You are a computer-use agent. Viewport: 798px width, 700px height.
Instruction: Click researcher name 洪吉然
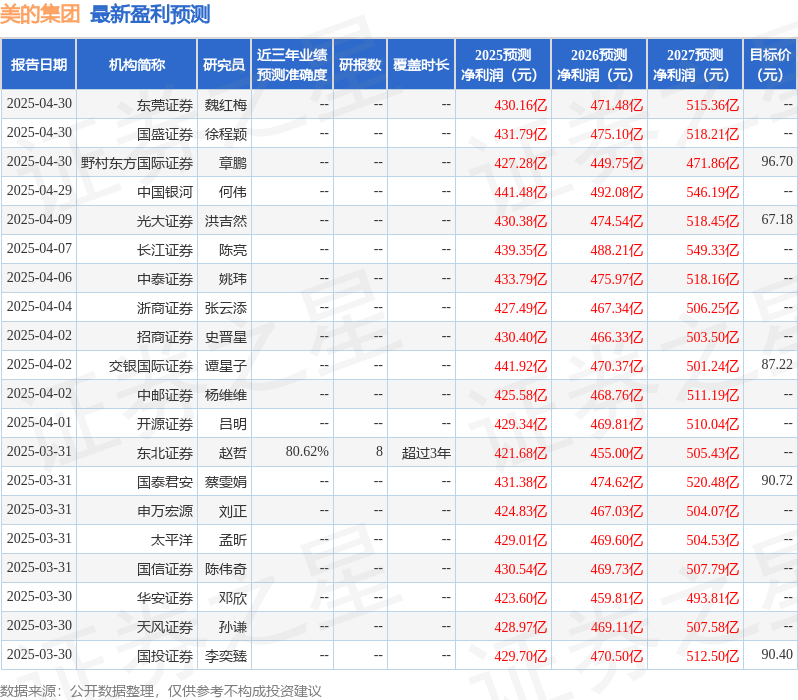point(226,221)
